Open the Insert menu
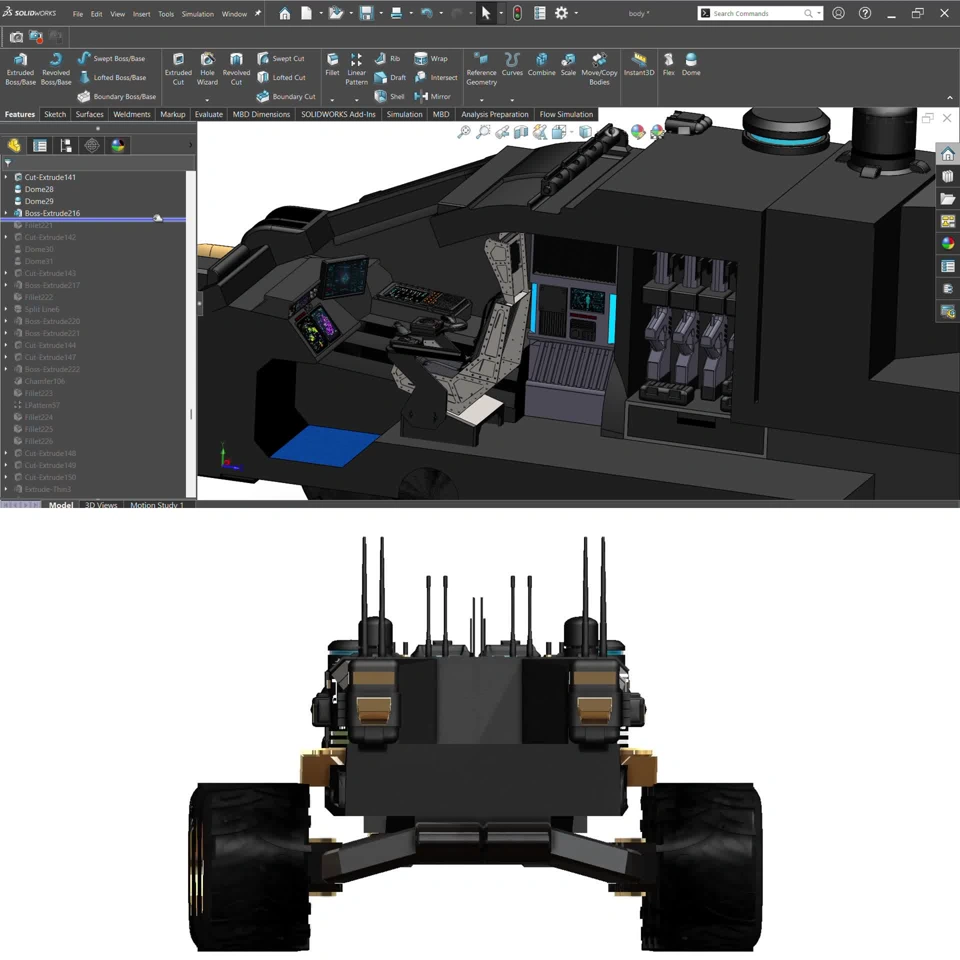The height and width of the screenshot is (960, 960). pyautogui.click(x=141, y=13)
